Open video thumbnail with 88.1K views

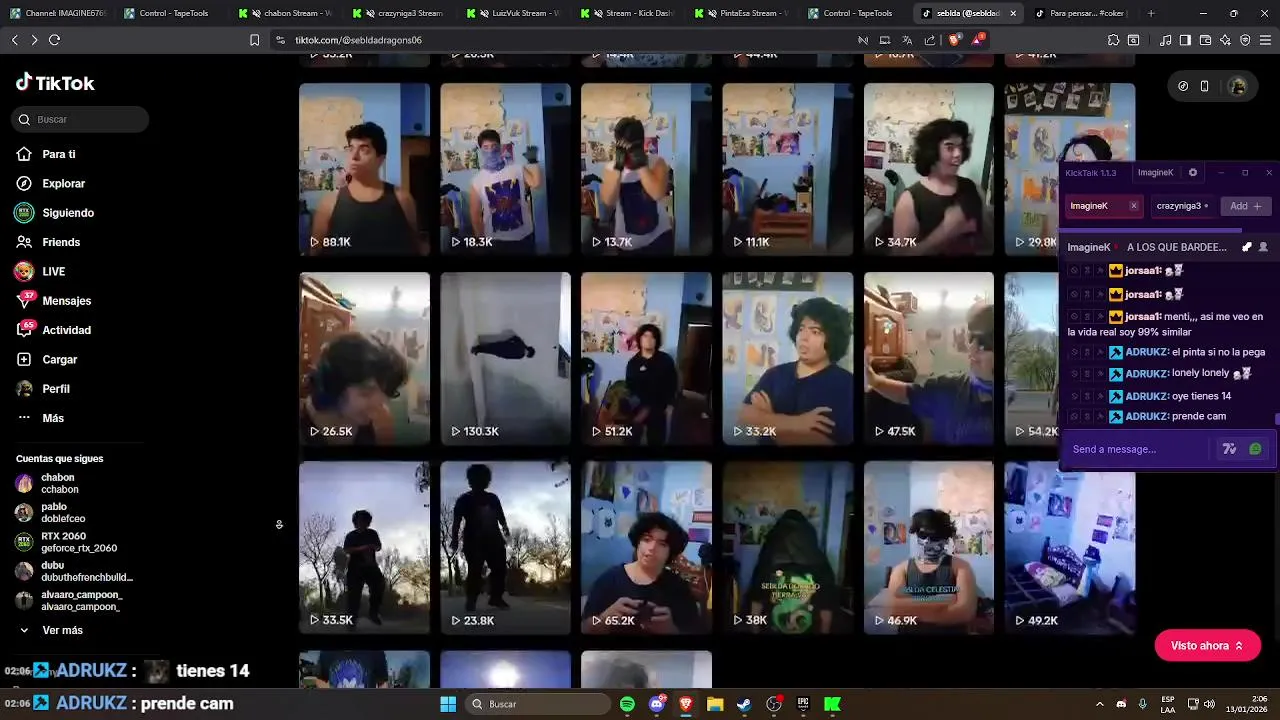point(364,169)
